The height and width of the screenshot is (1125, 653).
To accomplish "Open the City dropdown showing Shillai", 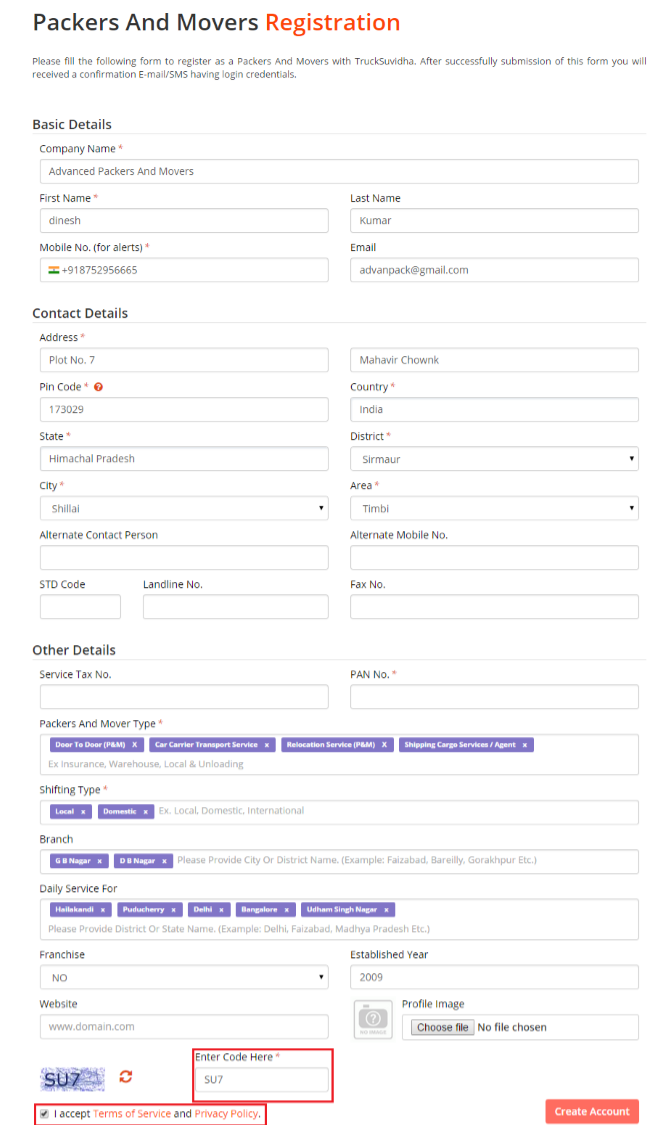I will (184, 508).
